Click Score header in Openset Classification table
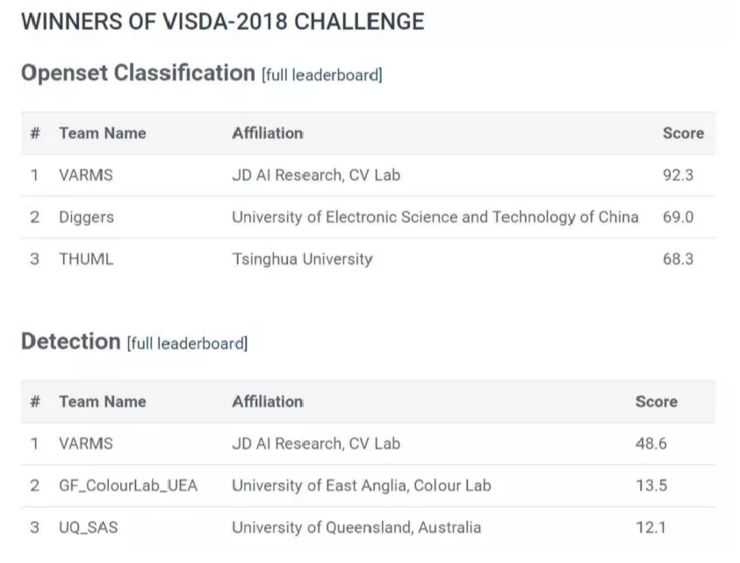Image resolution: width=740 pixels, height=563 pixels. tap(683, 133)
